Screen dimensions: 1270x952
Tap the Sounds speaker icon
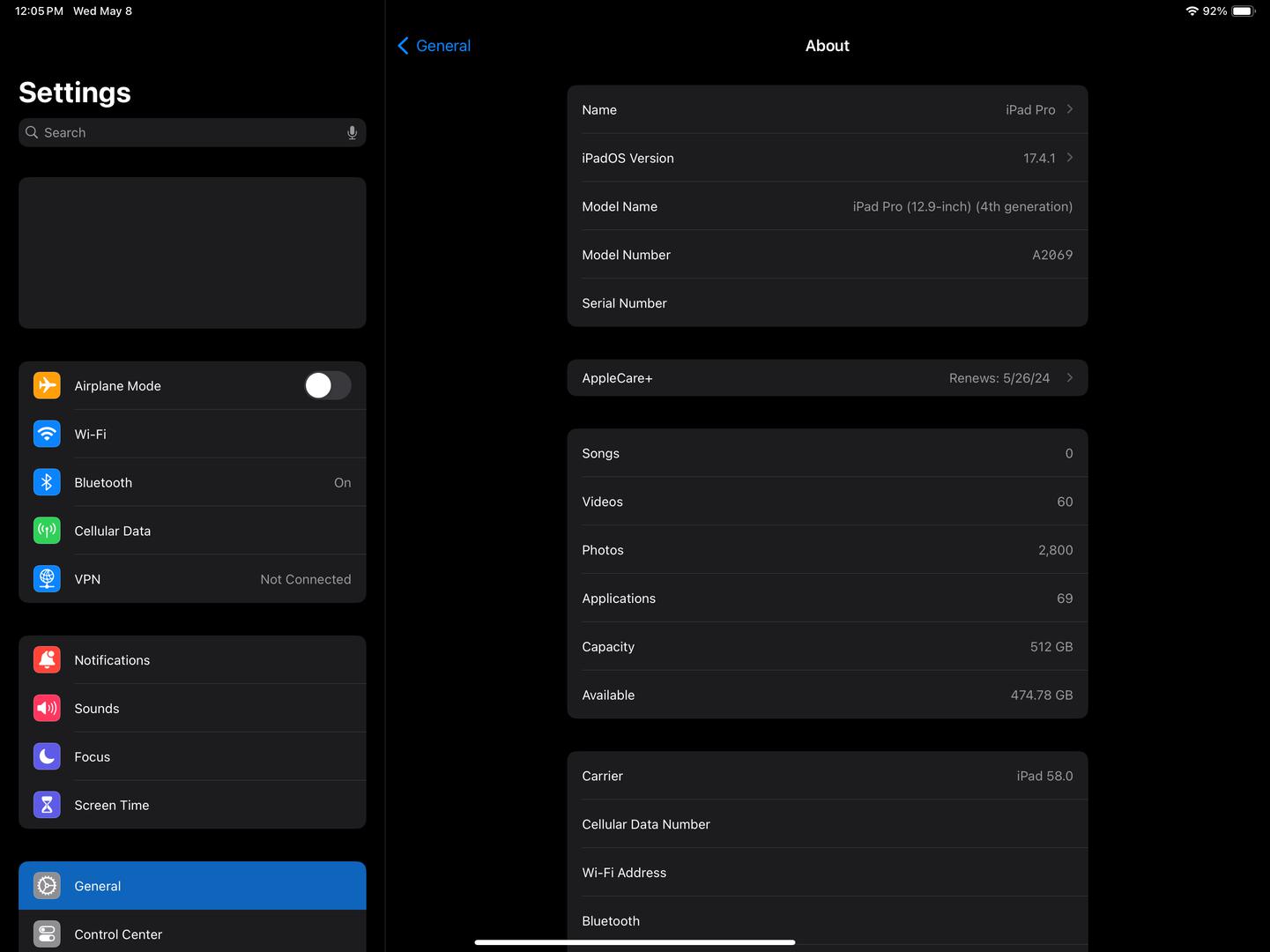[47, 708]
